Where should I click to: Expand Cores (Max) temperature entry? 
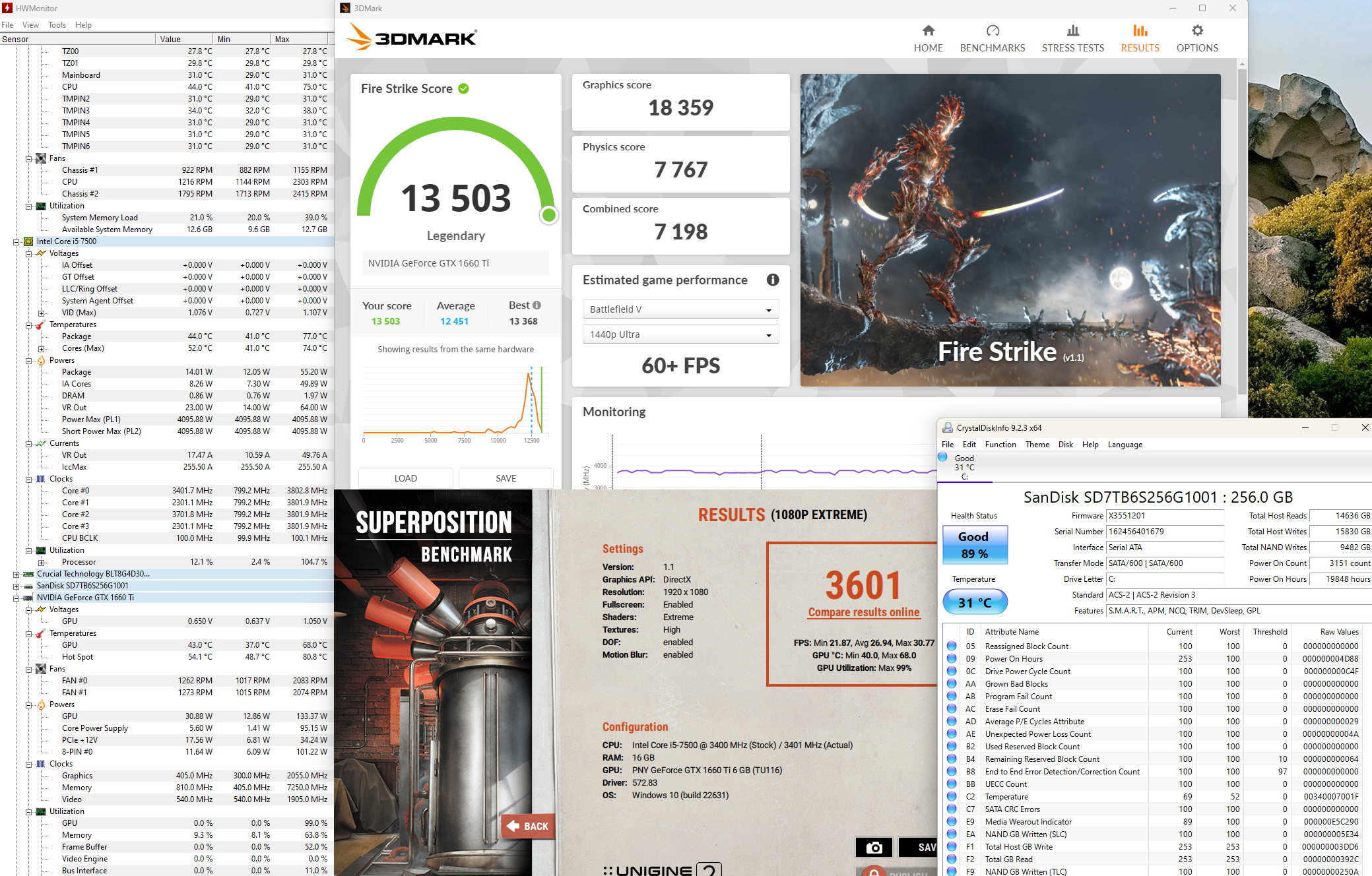click(x=41, y=349)
